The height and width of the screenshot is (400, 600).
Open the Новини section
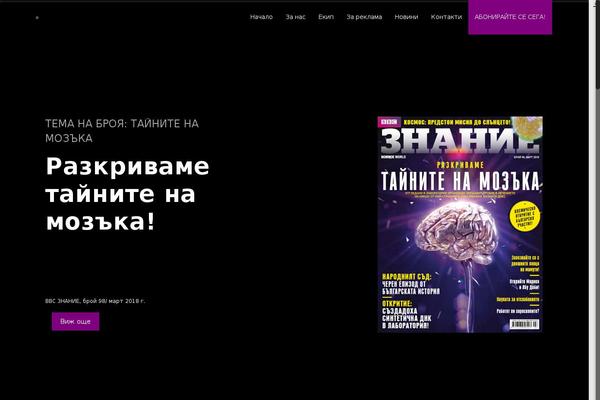click(x=406, y=17)
